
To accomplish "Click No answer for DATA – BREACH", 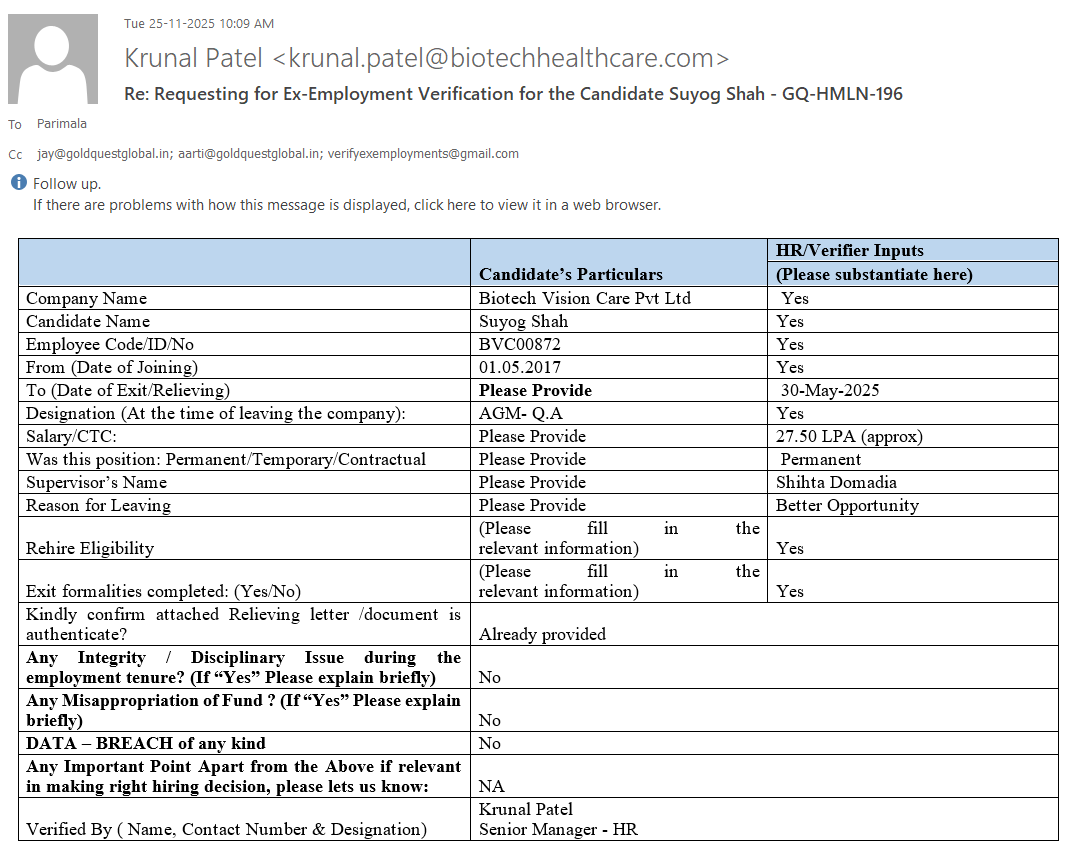I will (x=490, y=744).
